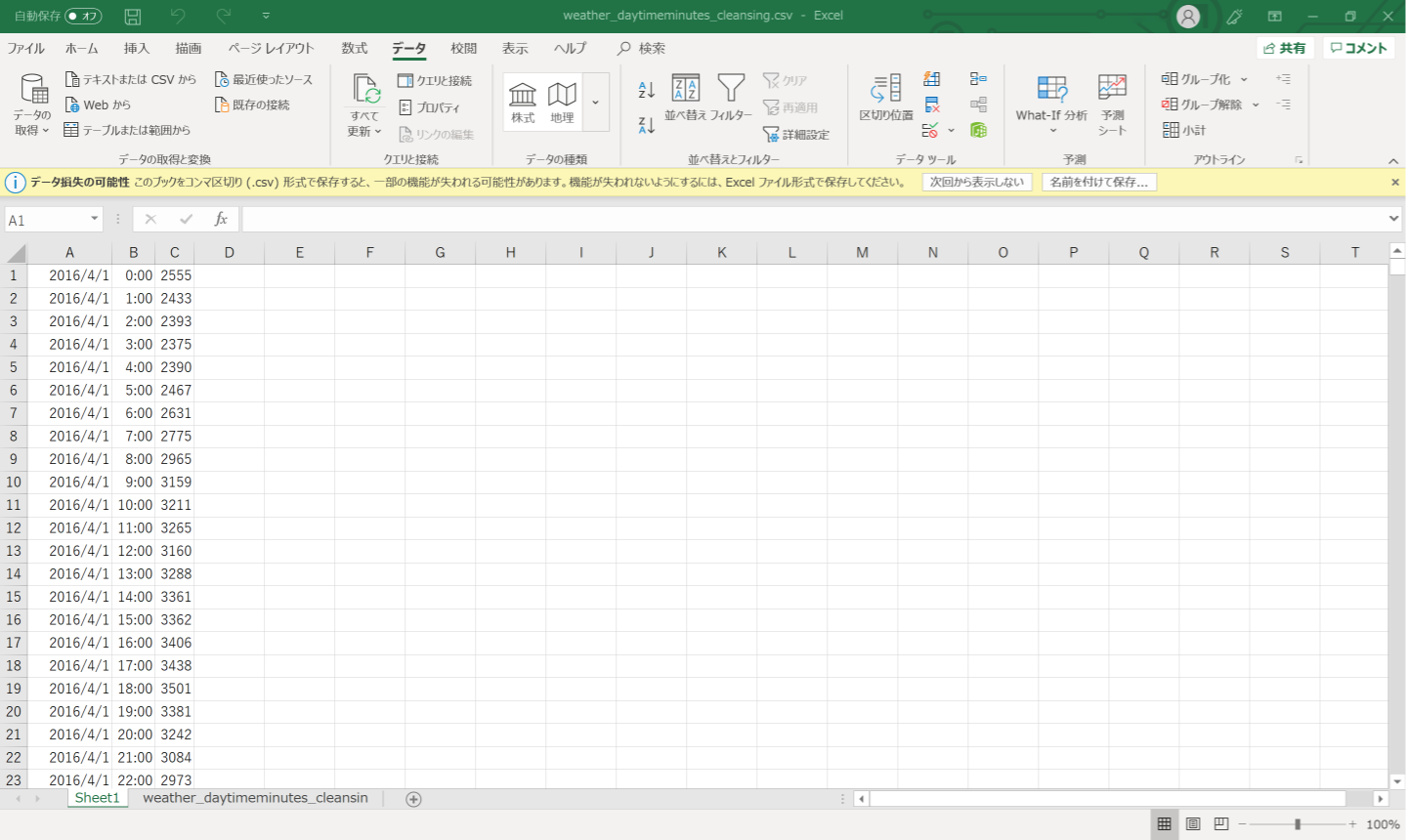Click the Remove Duplicates icon
The height and width of the screenshot is (840, 1406).
coord(932,105)
